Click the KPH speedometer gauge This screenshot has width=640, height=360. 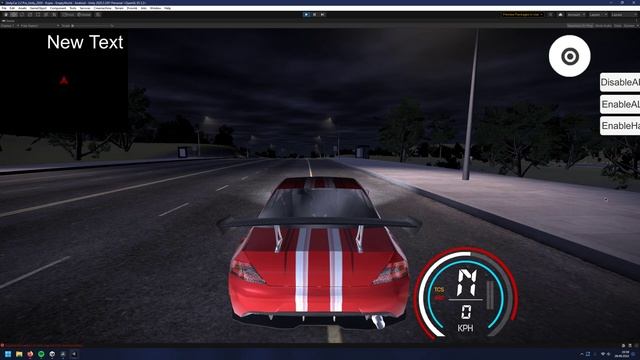coord(466,293)
